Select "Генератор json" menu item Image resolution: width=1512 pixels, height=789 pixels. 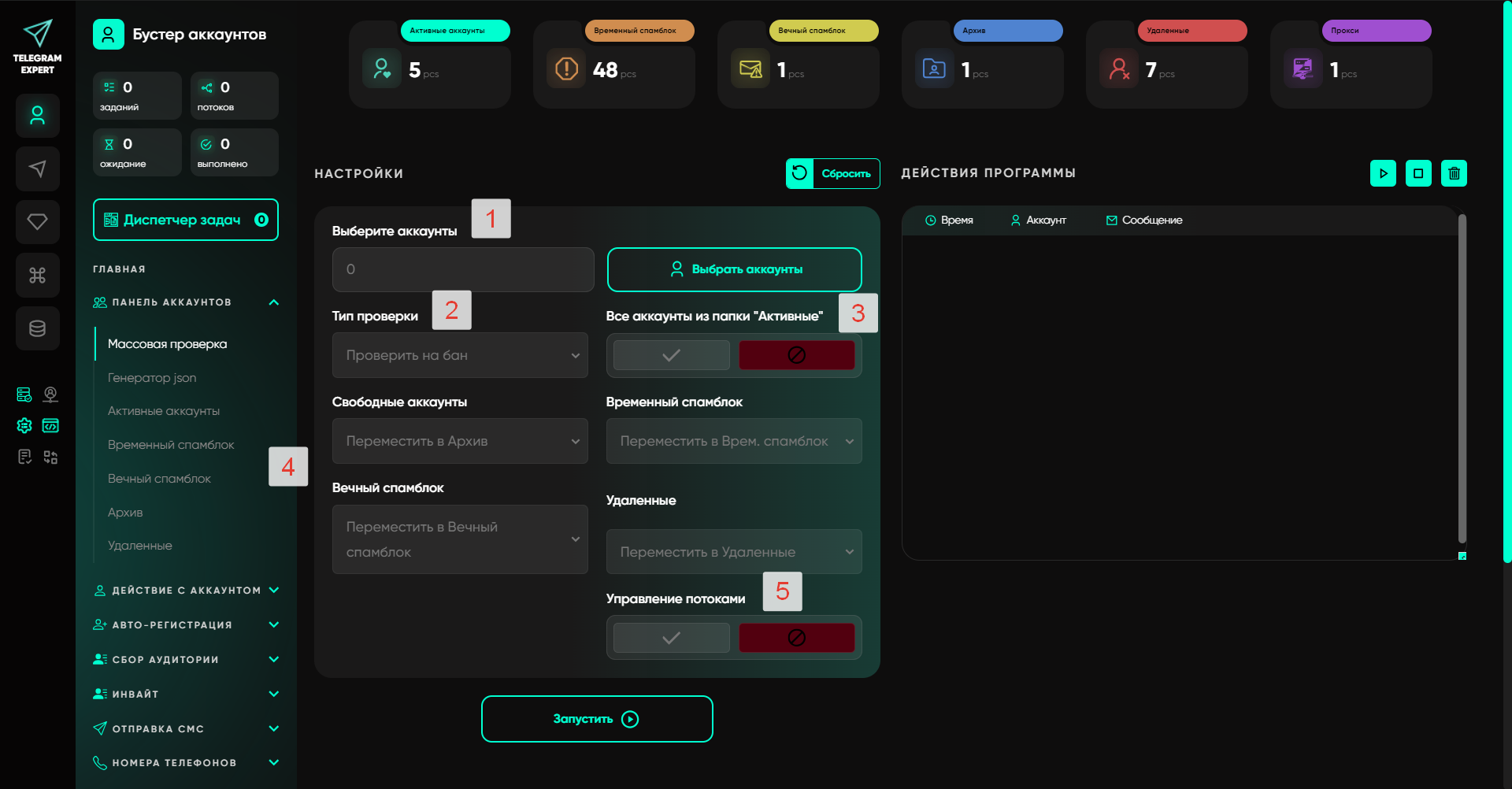[x=152, y=378]
